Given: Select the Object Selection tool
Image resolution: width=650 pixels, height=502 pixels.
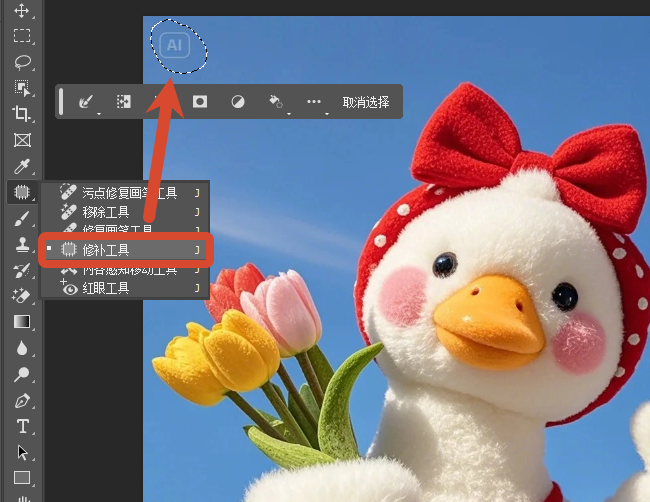Looking at the screenshot, I should click(22, 88).
